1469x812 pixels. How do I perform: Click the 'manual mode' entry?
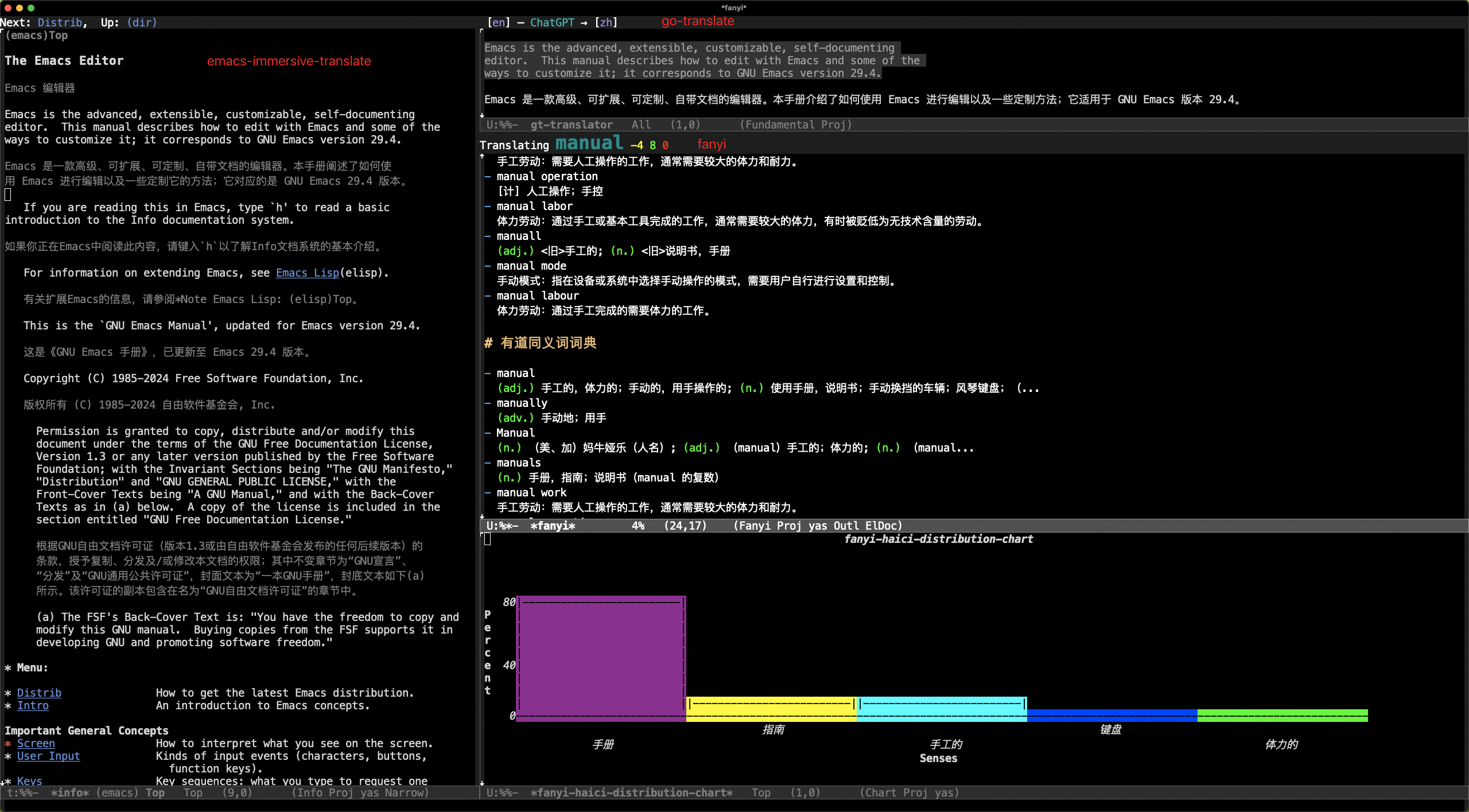coord(531,266)
